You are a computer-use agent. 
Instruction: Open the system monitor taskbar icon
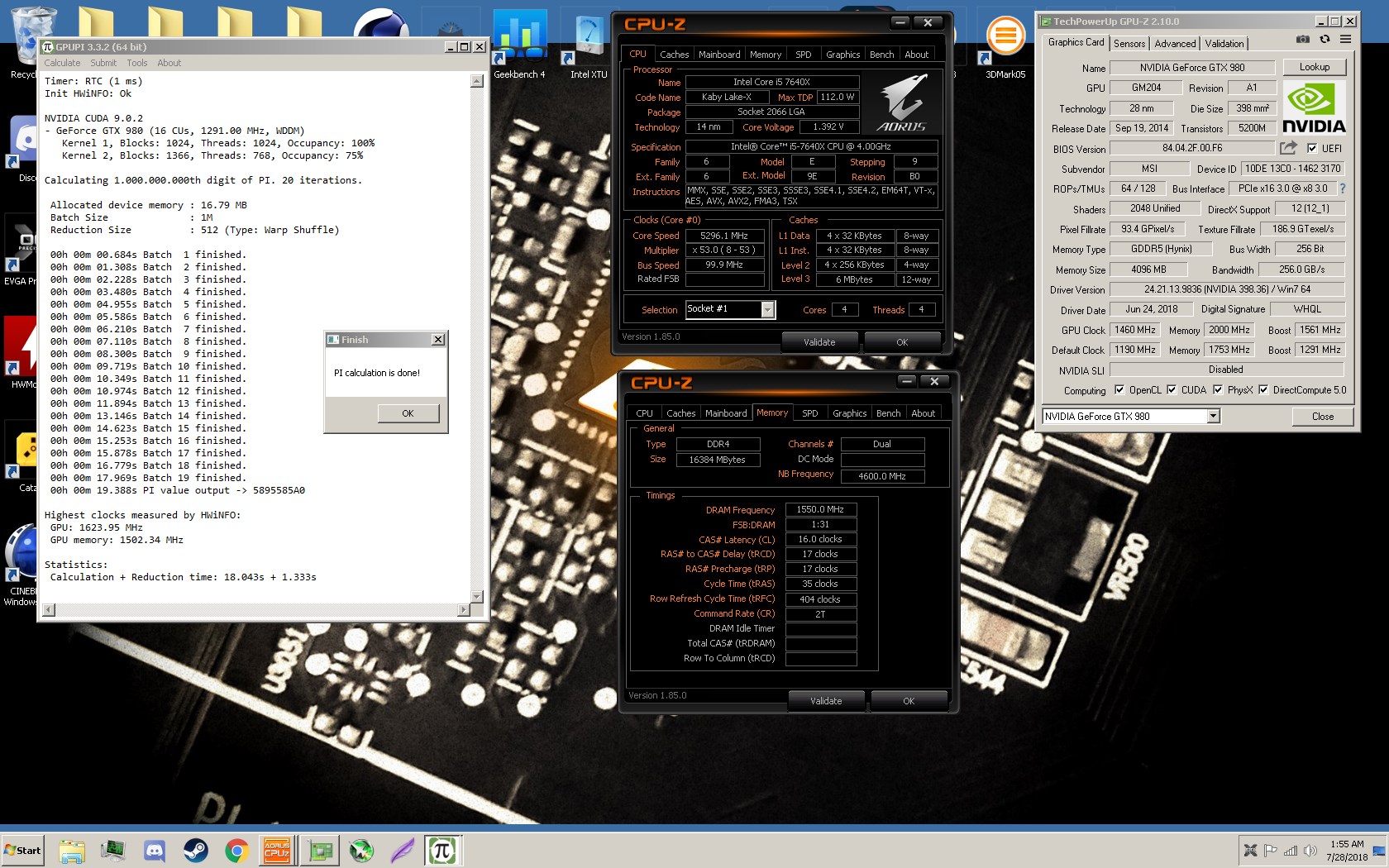(x=113, y=850)
